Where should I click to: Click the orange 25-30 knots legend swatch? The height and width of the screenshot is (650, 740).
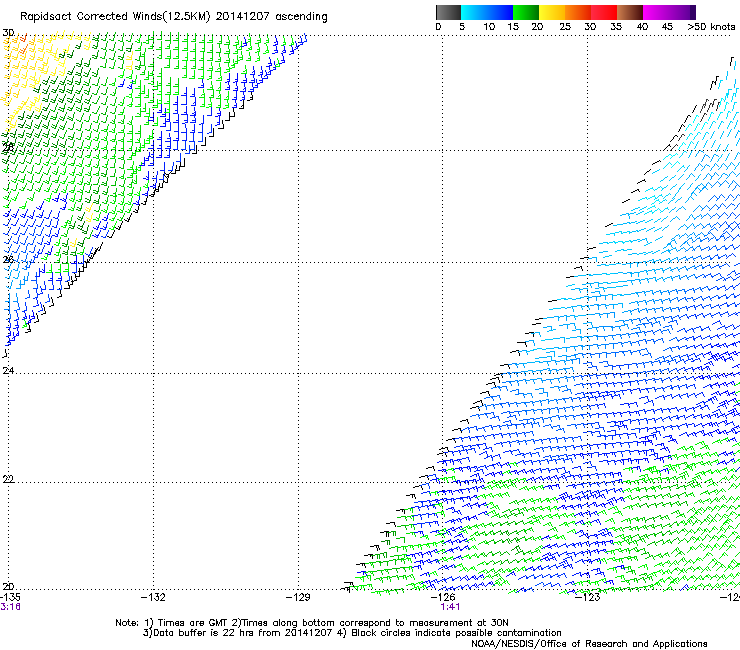tap(578, 12)
